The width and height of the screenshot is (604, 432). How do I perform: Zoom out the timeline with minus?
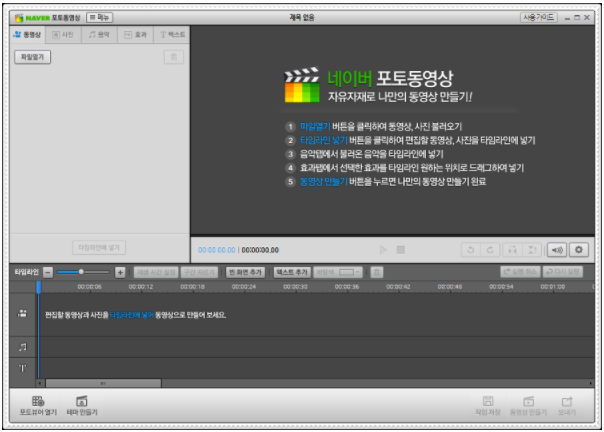coord(48,272)
